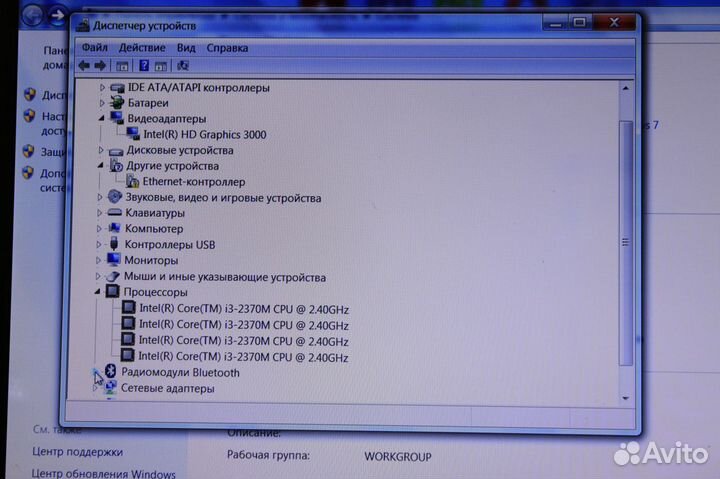Viewport: 720px width, 479px height.
Task: Click the Видеоадаптеры monitor icon
Action: coord(117,118)
